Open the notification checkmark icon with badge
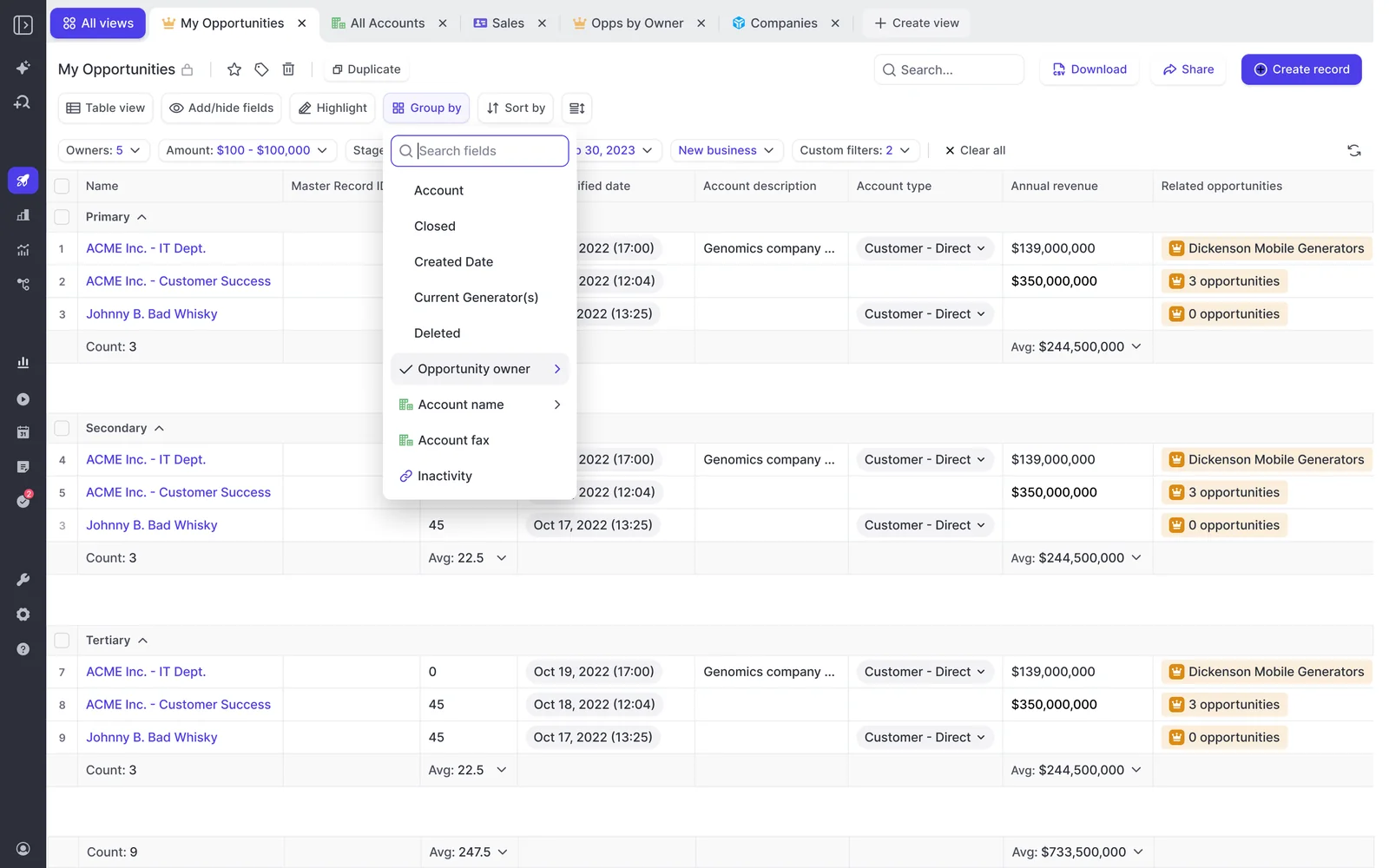This screenshot has width=1389, height=868. pos(23,501)
